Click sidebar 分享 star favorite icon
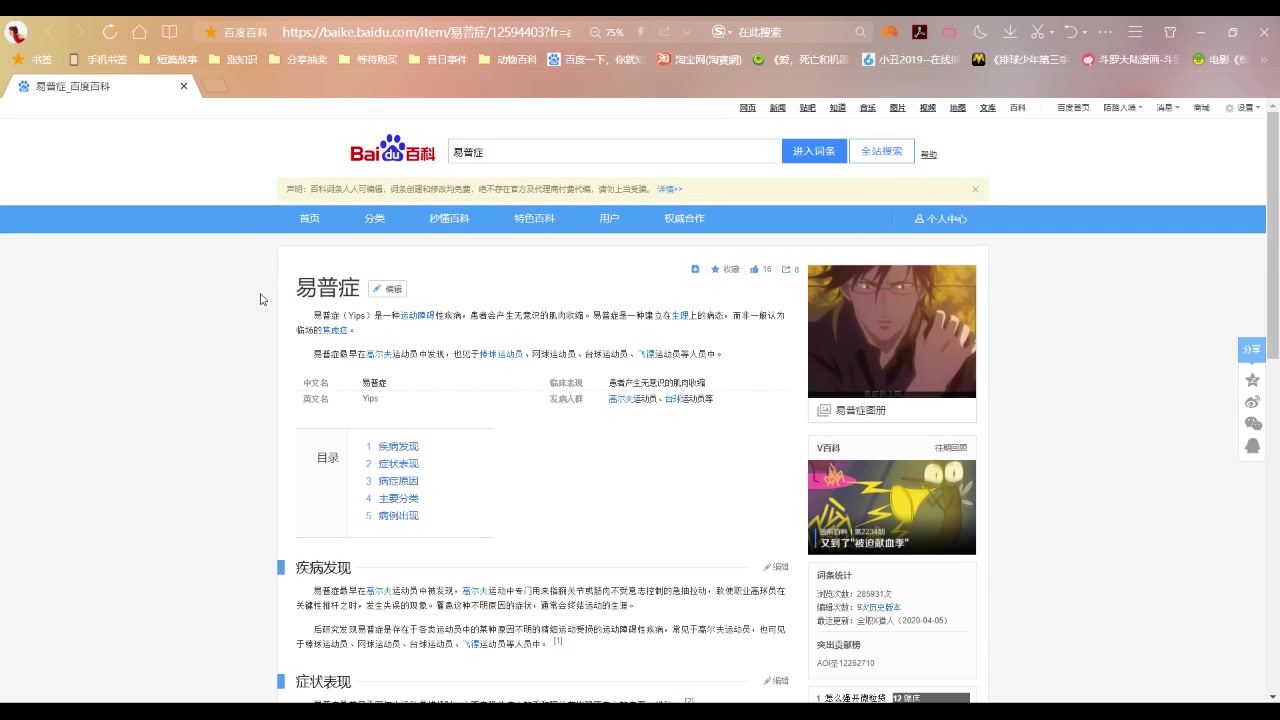 click(x=1252, y=380)
